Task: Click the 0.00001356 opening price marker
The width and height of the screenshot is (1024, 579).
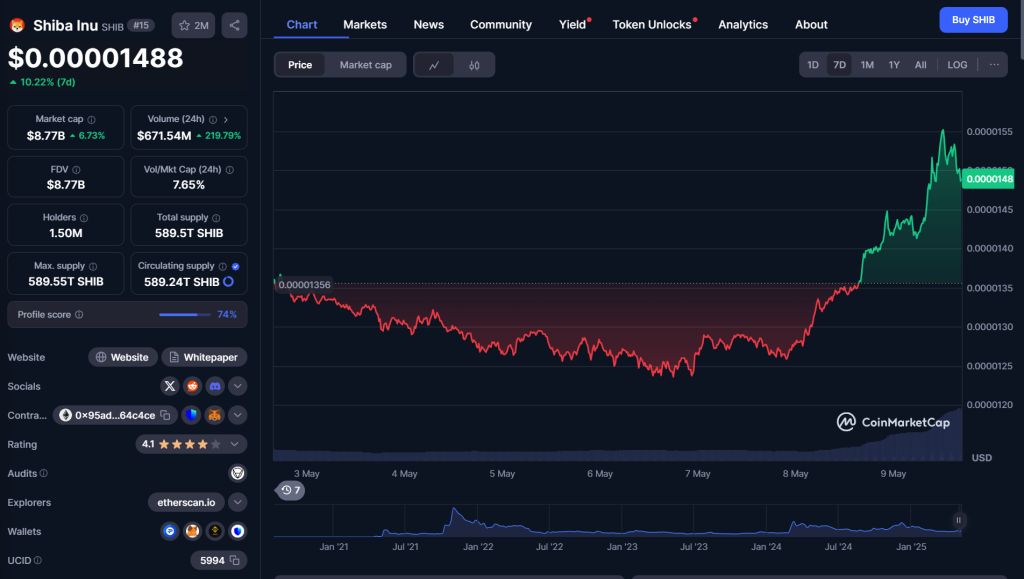Action: tap(304, 285)
